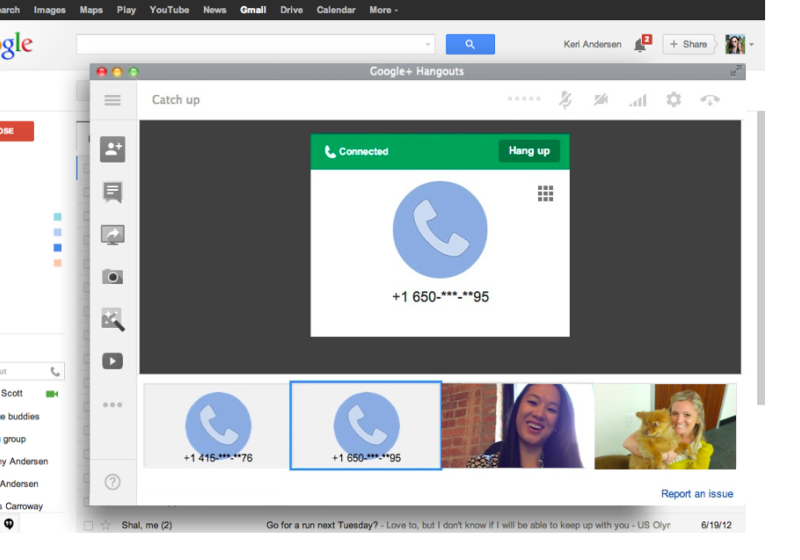This screenshot has height=560, width=800.
Task: Adjust bandwidth with signal bars icon
Action: point(638,100)
